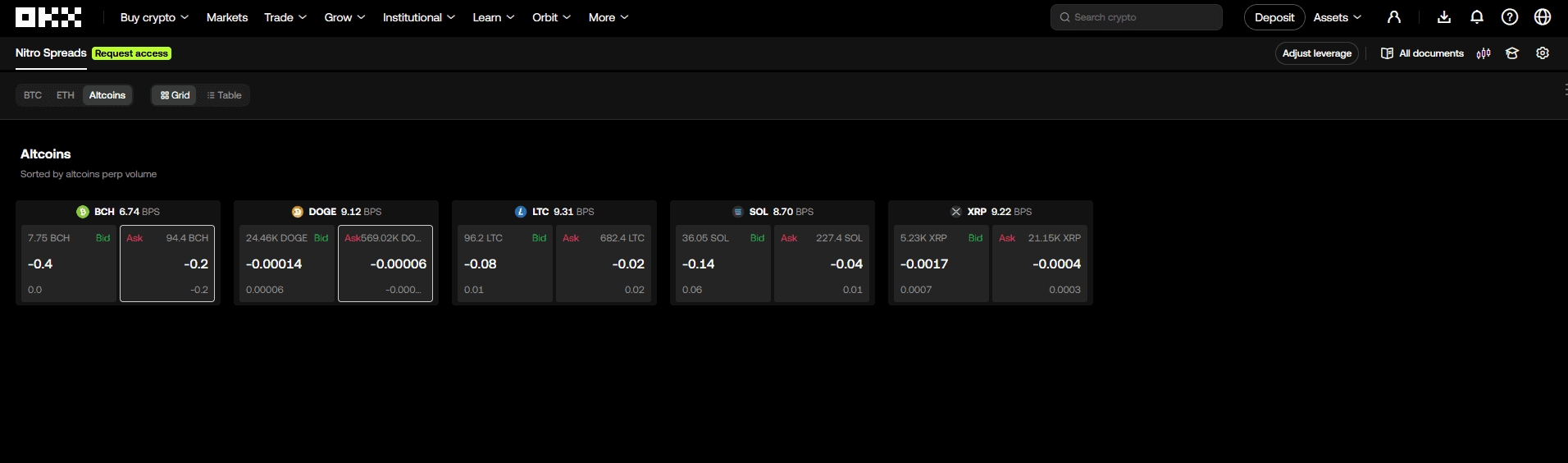Click the XRP coin icon
1568x463 pixels.
(x=956, y=212)
